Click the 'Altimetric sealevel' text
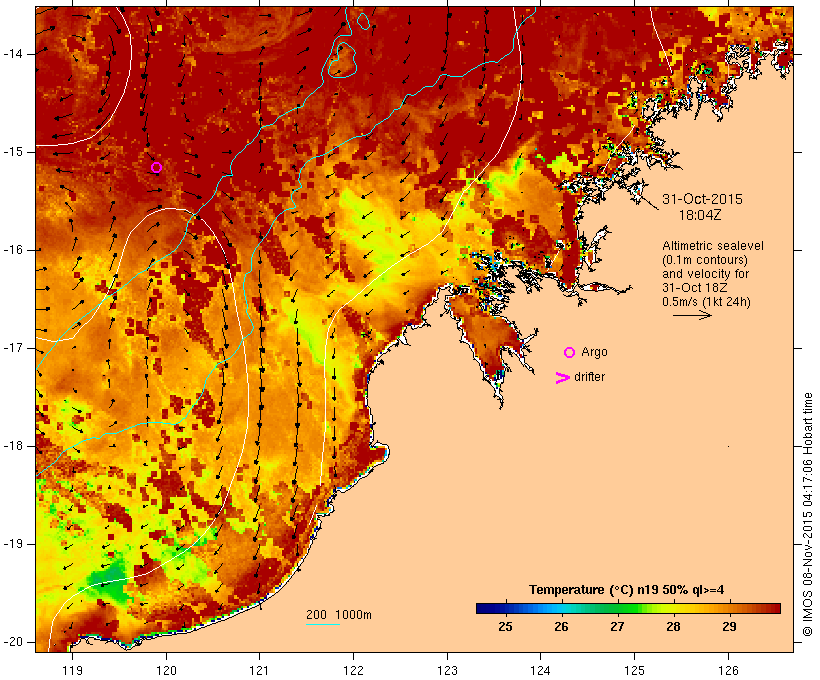The image size is (820, 680). pos(713,246)
